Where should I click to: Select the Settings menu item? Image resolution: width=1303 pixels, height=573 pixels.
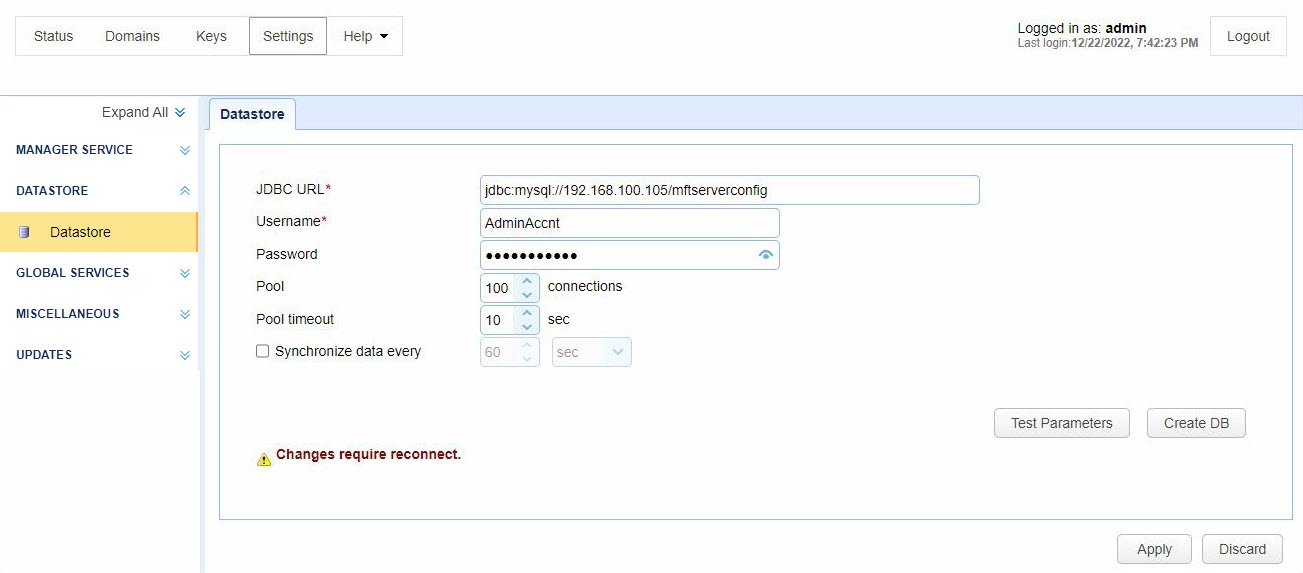(x=288, y=36)
